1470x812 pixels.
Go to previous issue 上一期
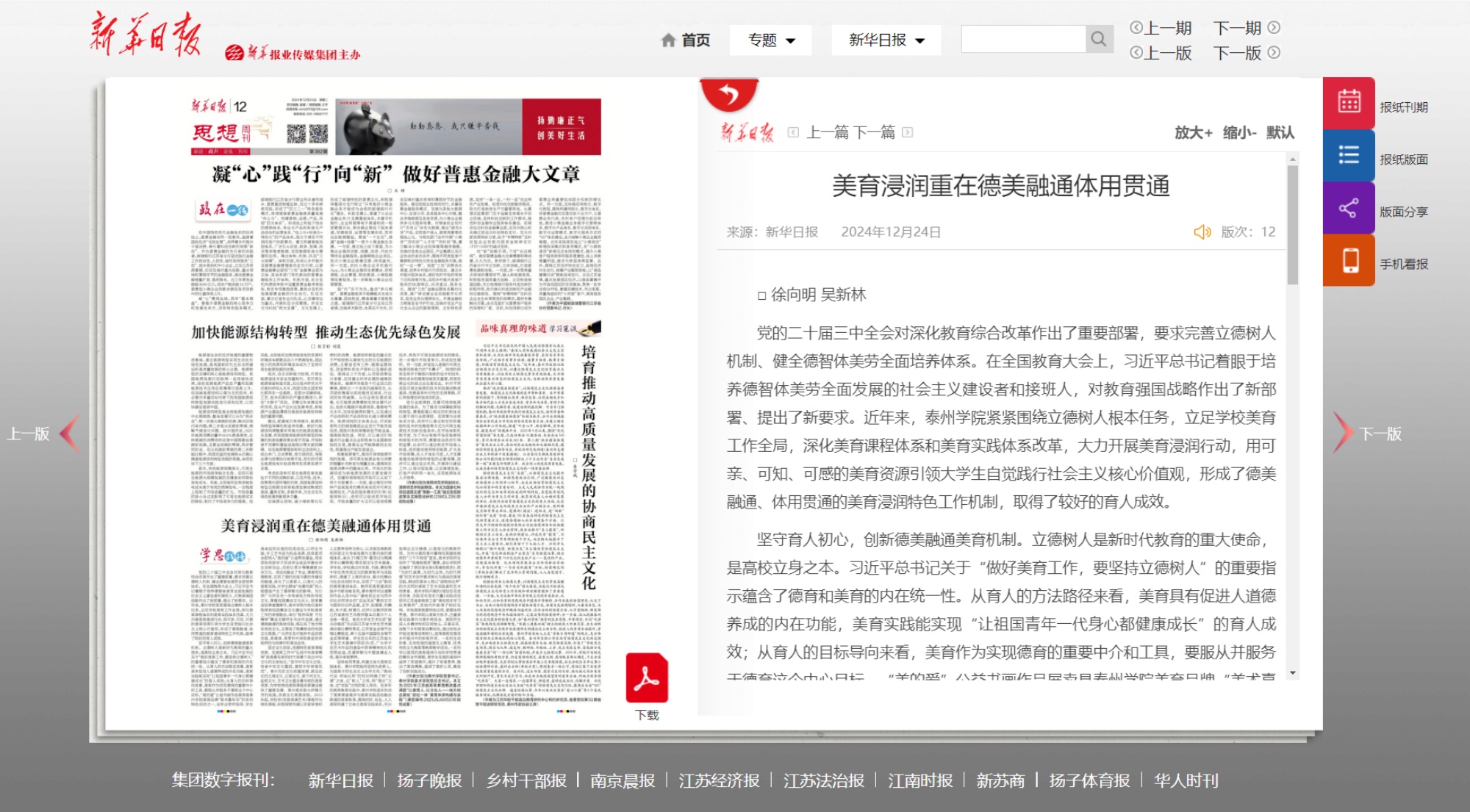tap(1161, 28)
